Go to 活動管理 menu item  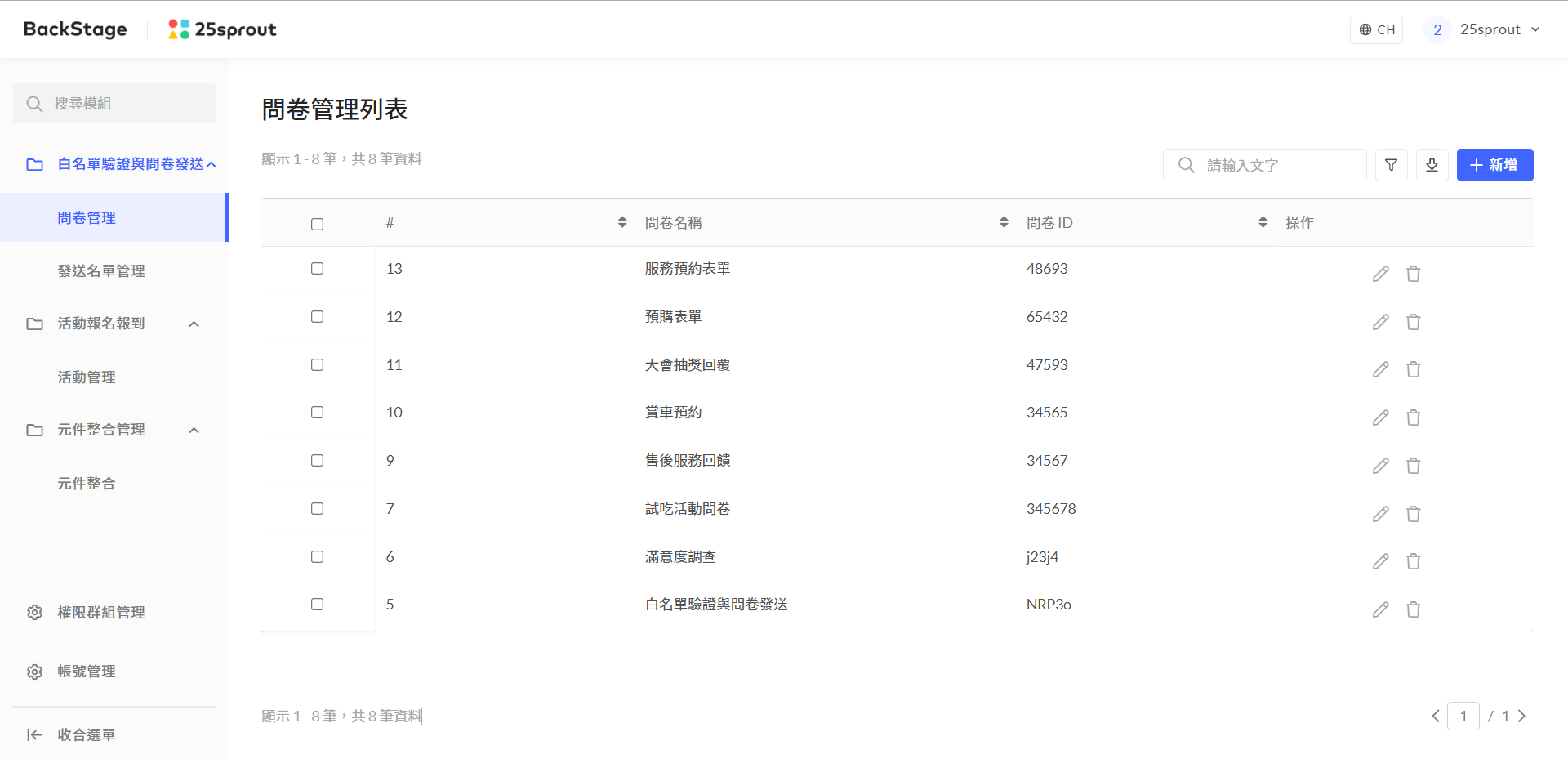tap(87, 377)
